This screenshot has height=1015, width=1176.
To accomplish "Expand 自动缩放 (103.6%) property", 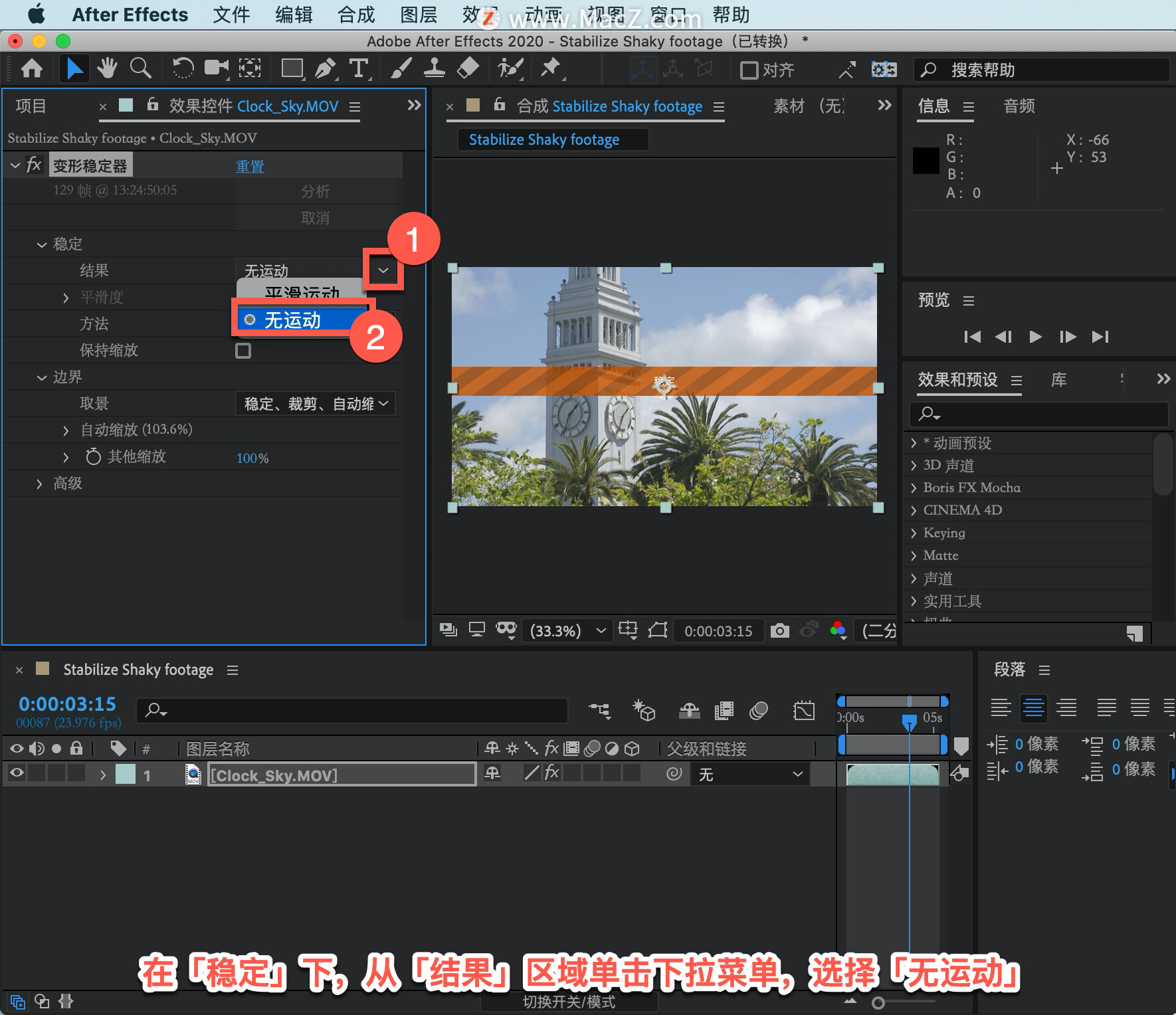I will (x=66, y=430).
